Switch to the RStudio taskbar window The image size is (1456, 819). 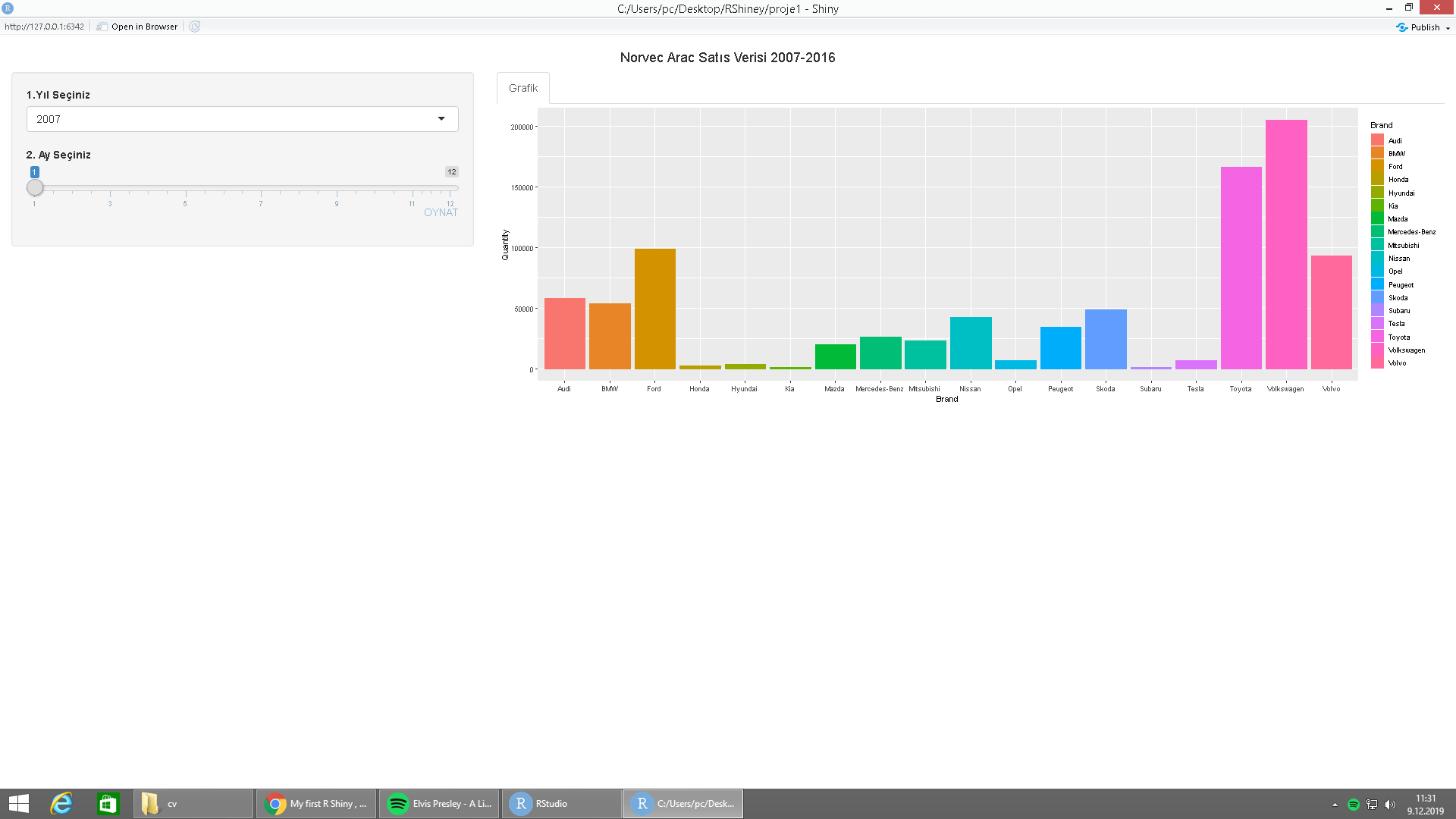561,804
